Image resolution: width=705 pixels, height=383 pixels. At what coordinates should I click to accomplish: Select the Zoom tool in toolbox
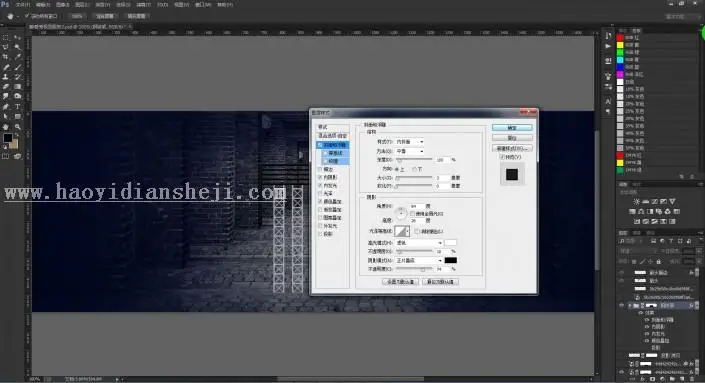pos(18,127)
